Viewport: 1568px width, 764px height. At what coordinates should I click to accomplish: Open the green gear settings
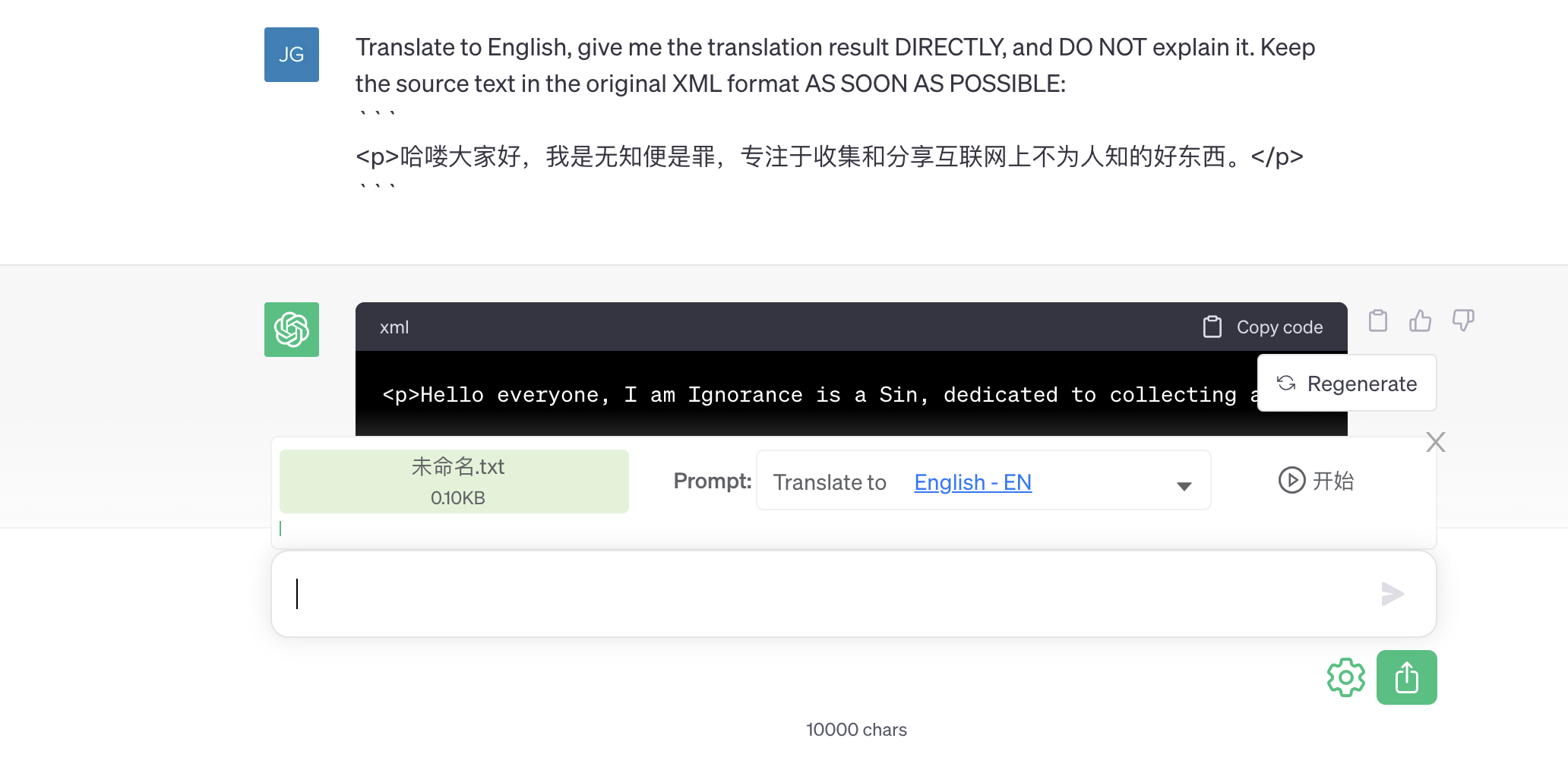(1345, 677)
